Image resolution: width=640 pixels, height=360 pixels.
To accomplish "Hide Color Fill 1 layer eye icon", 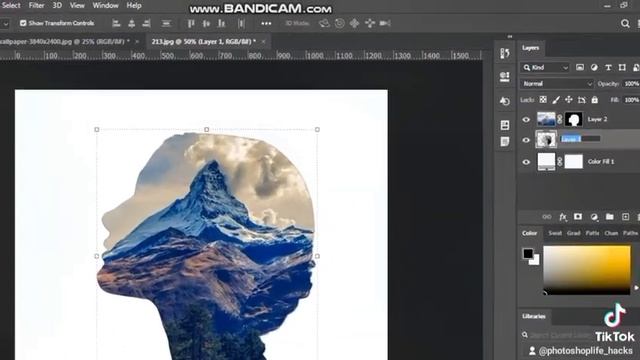I will pos(526,162).
